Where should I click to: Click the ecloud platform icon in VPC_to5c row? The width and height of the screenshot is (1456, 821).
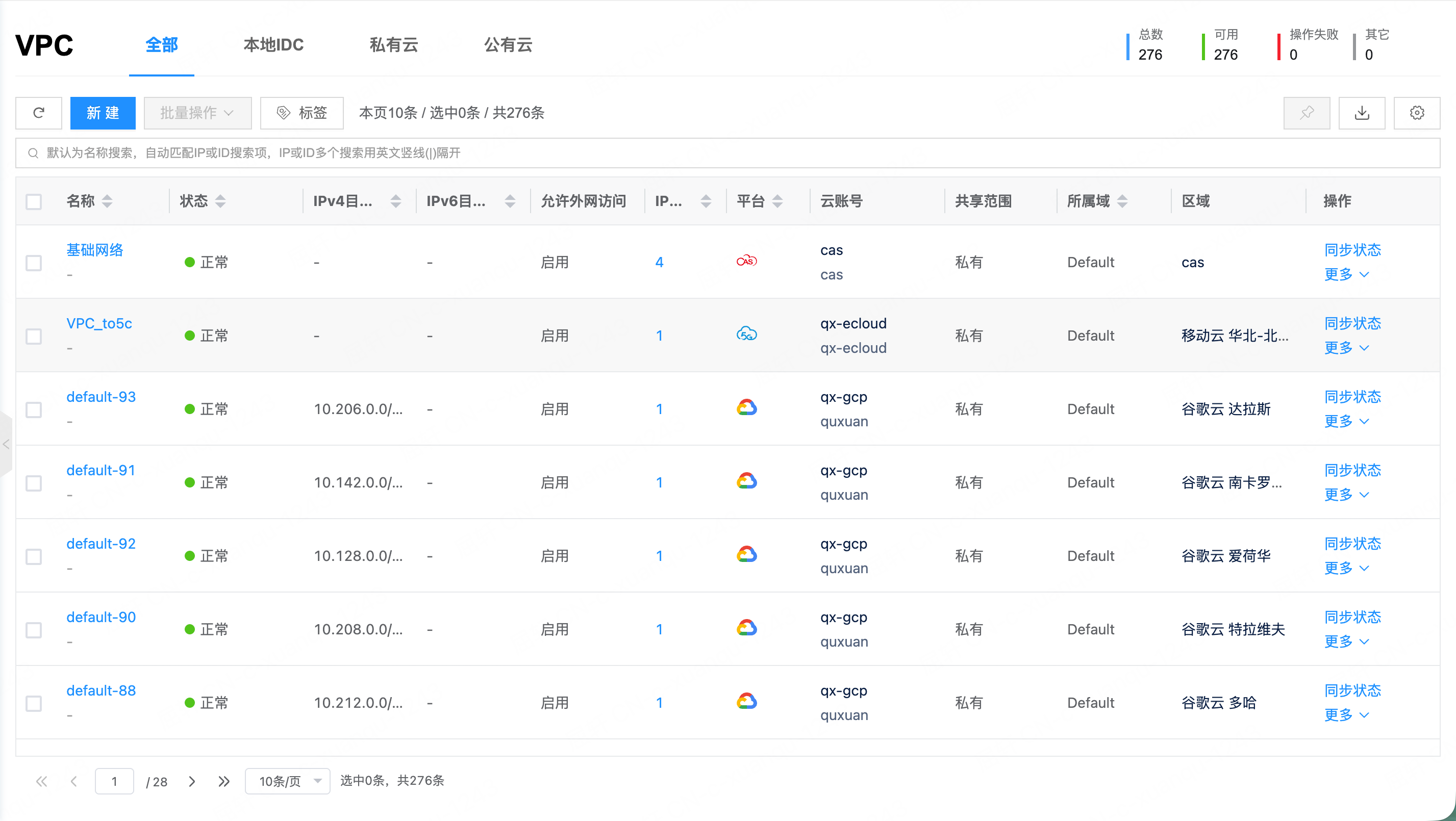pos(747,334)
